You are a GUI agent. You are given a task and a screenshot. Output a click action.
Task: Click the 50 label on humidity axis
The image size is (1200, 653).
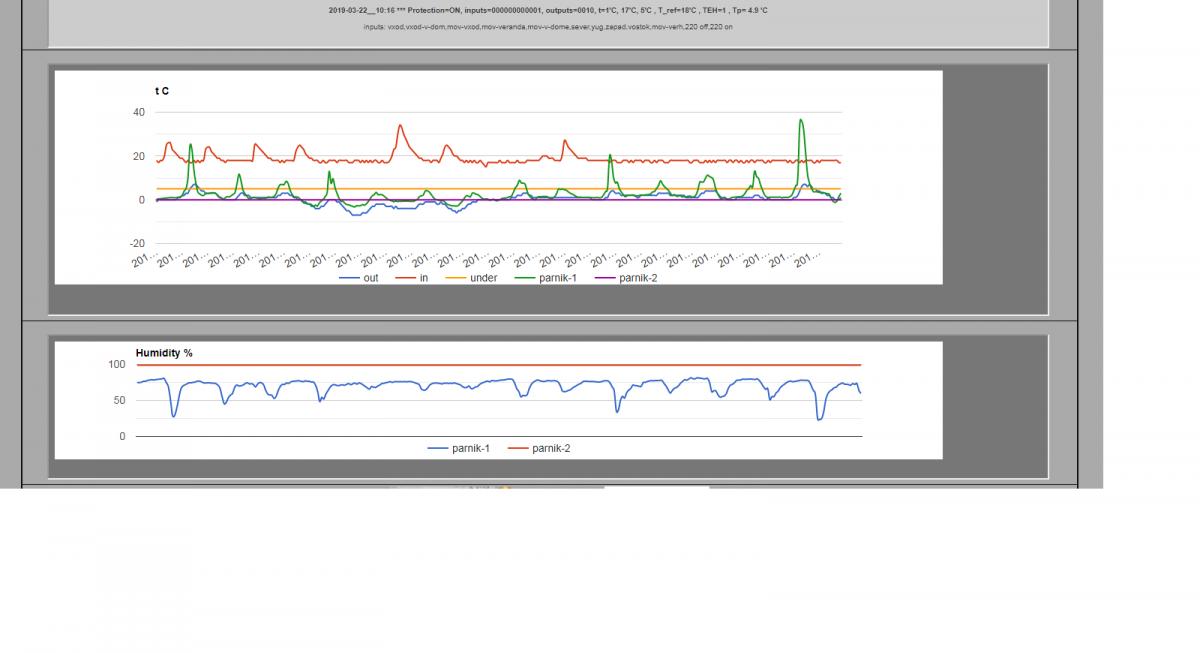click(120, 401)
